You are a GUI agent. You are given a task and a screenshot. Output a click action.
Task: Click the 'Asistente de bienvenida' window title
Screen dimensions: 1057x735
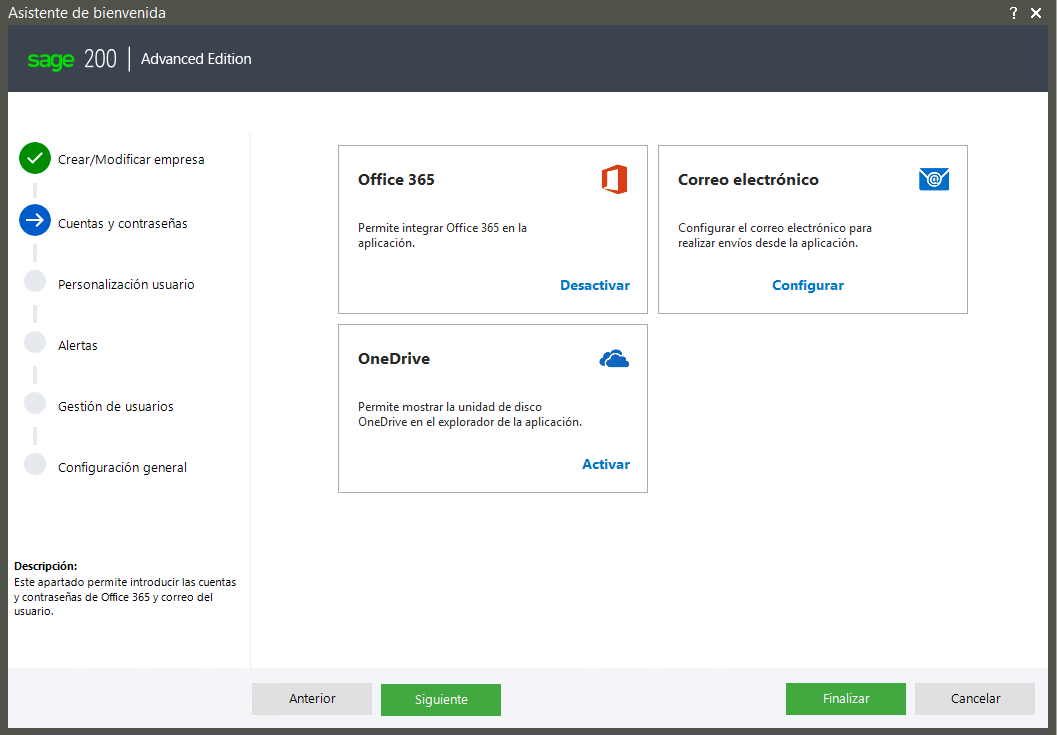87,13
